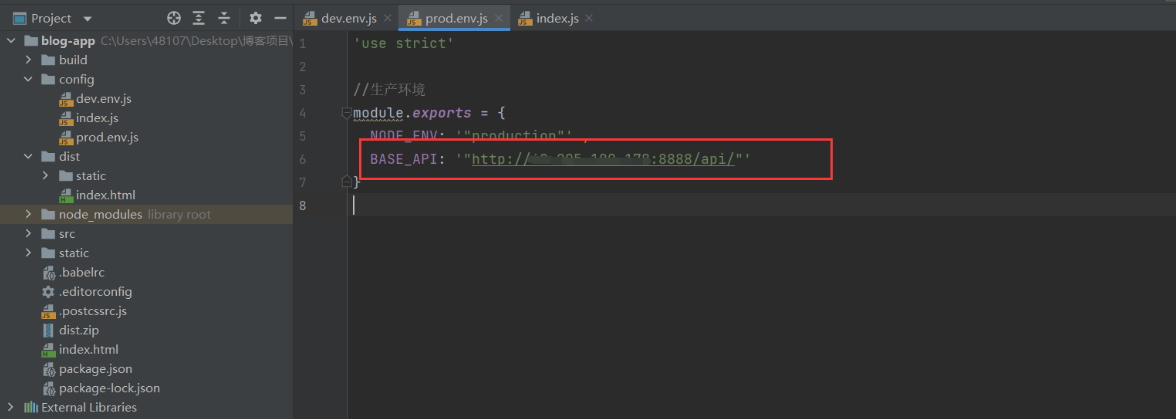Select root index.html below dist.zip
Image resolution: width=1176 pixels, height=419 pixels.
tap(88, 349)
